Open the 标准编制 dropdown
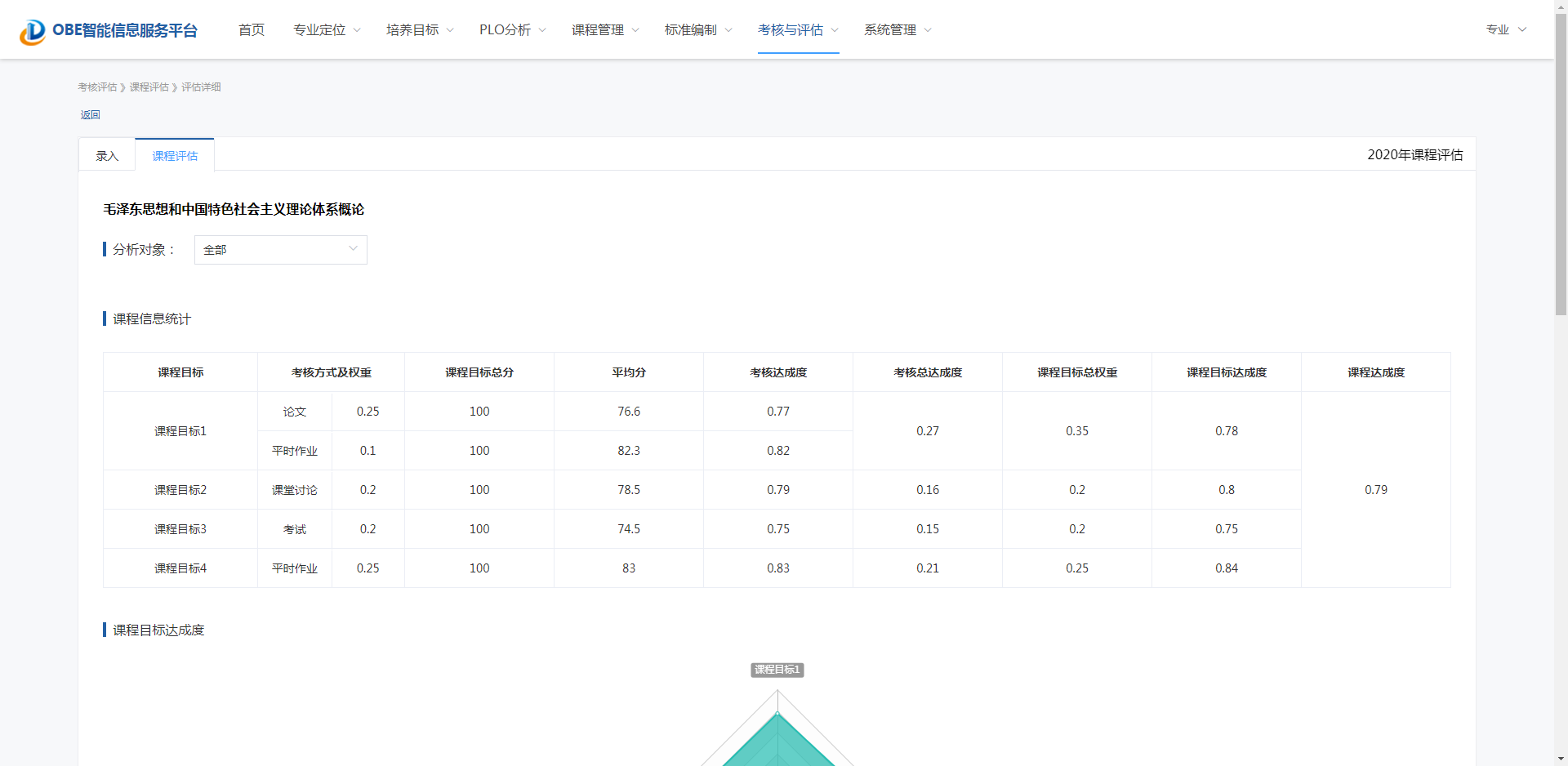This screenshot has height=766, width=1568. (698, 30)
